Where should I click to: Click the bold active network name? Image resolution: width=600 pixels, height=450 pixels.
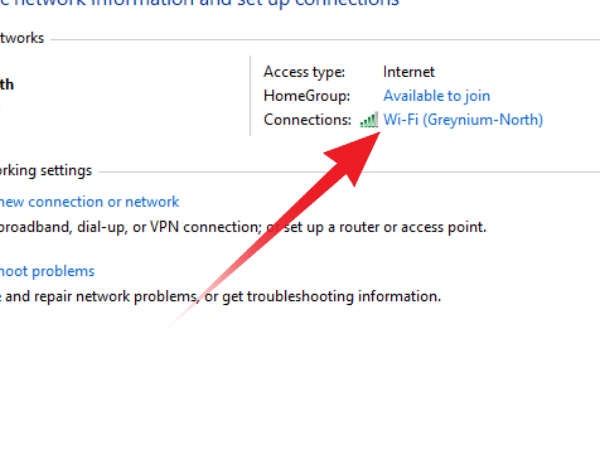tap(8, 84)
